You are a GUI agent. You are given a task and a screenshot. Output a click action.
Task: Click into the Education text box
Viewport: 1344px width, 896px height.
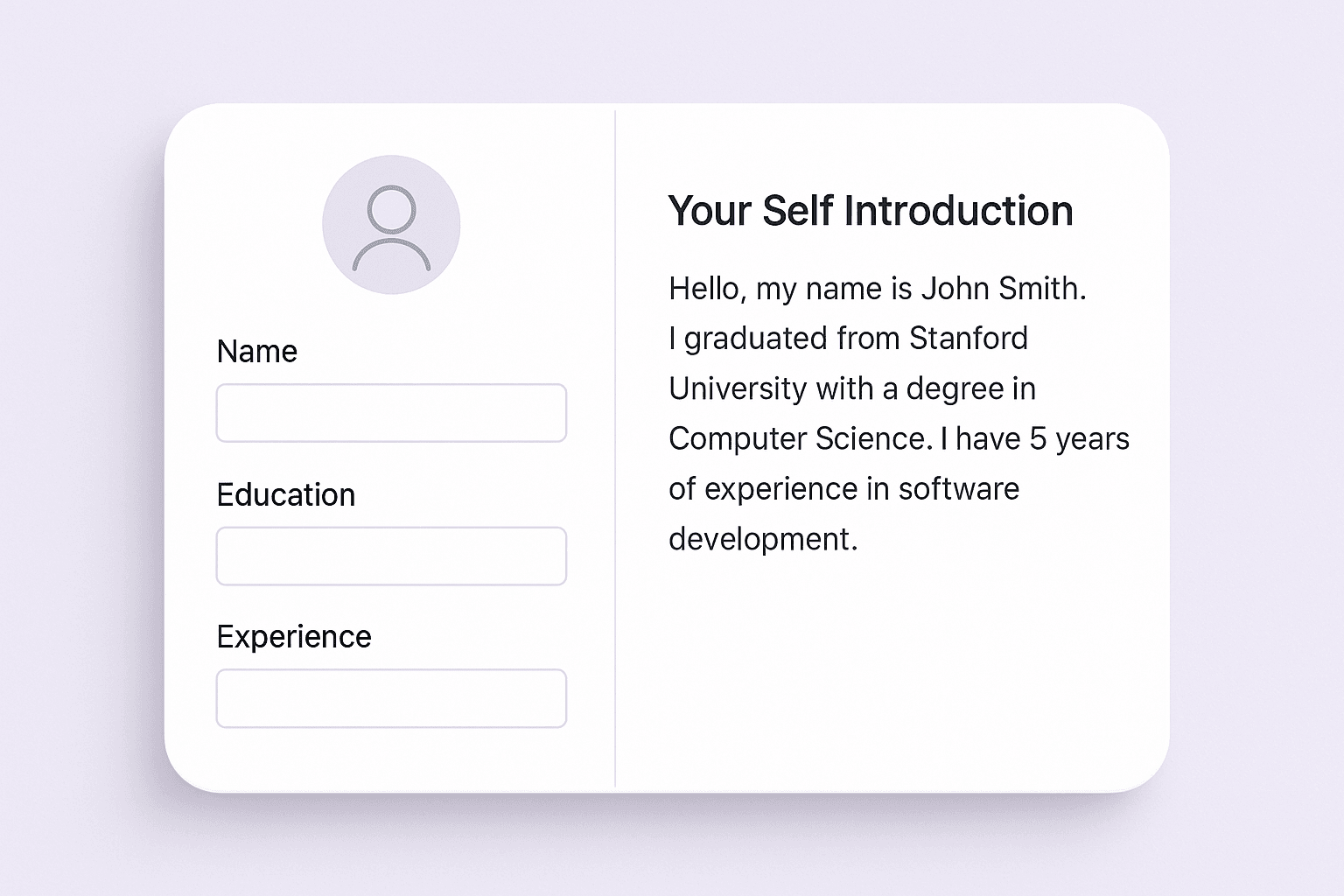click(x=391, y=556)
